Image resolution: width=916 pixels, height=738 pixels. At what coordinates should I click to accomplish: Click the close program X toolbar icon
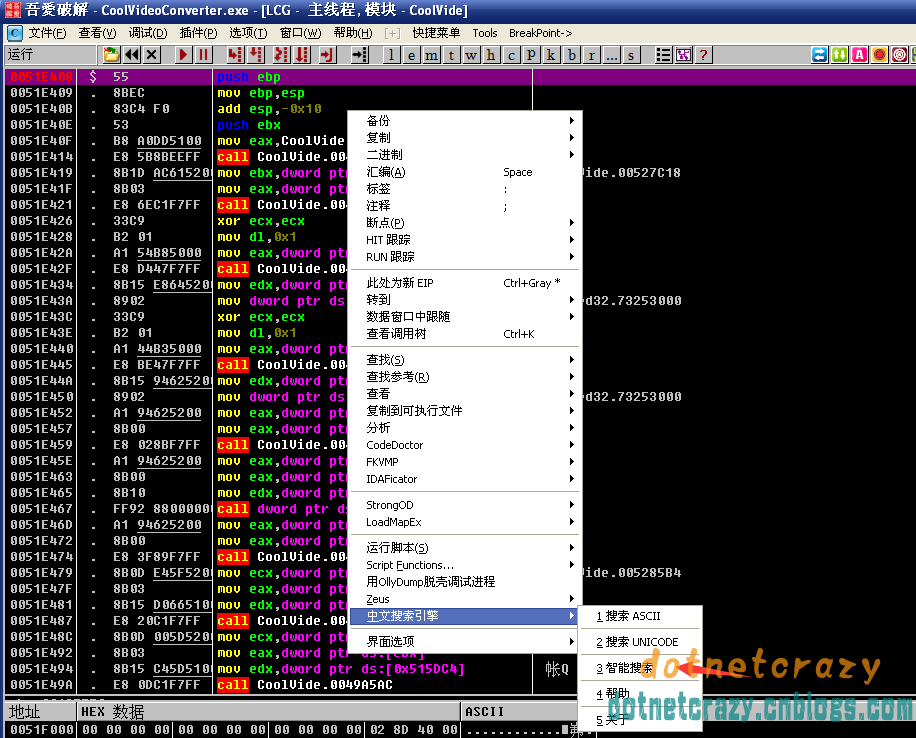(152, 55)
